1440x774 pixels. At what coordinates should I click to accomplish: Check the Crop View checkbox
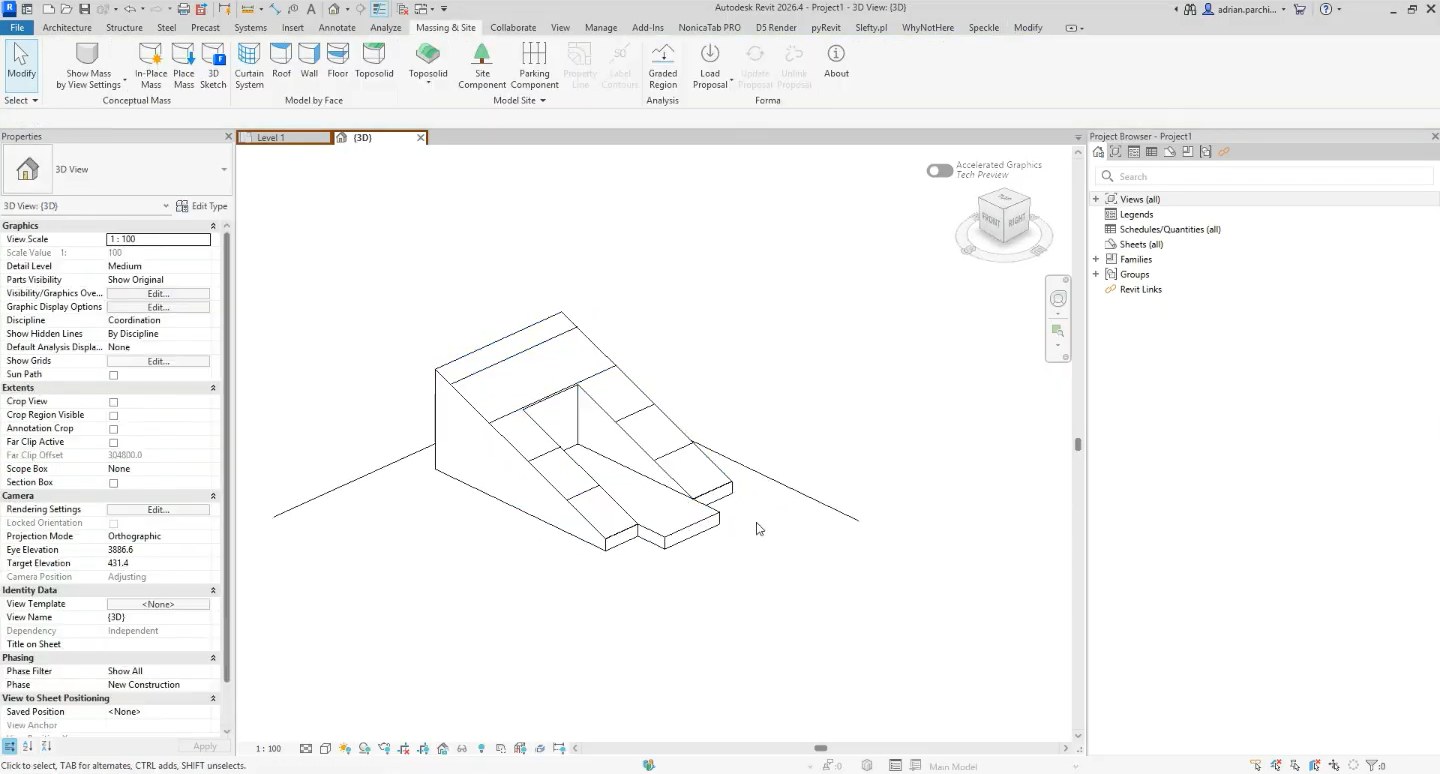(x=113, y=402)
